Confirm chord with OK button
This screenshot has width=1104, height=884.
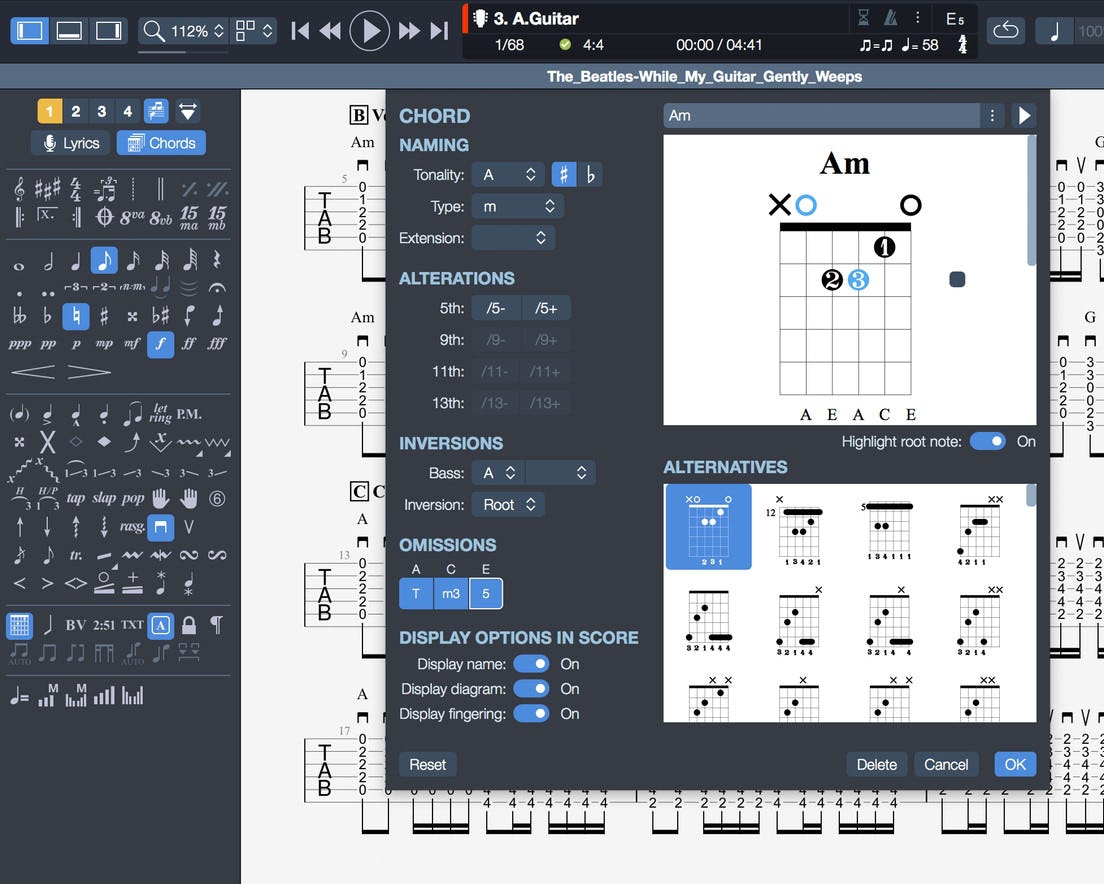point(1015,764)
